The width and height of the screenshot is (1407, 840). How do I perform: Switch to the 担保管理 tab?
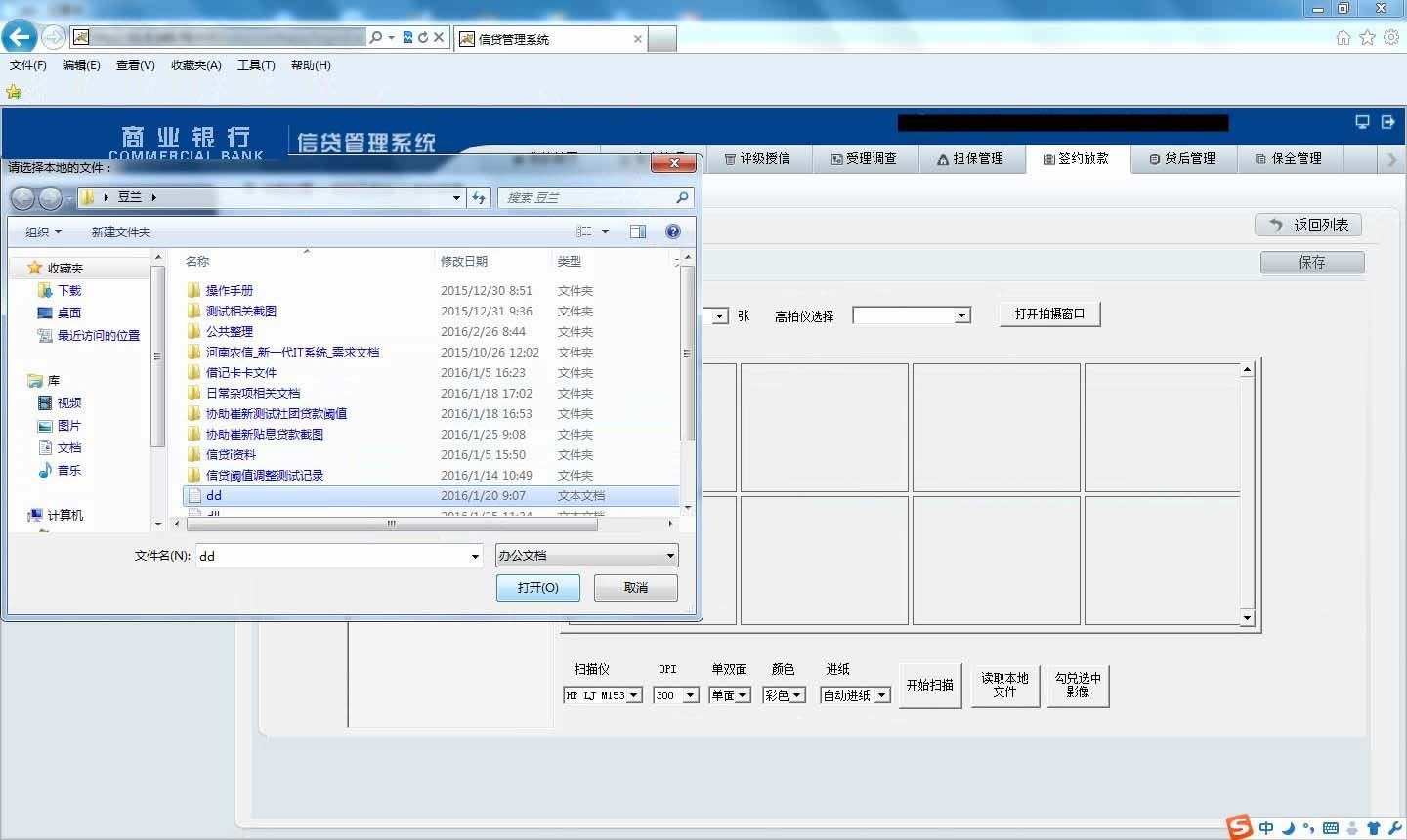971,159
